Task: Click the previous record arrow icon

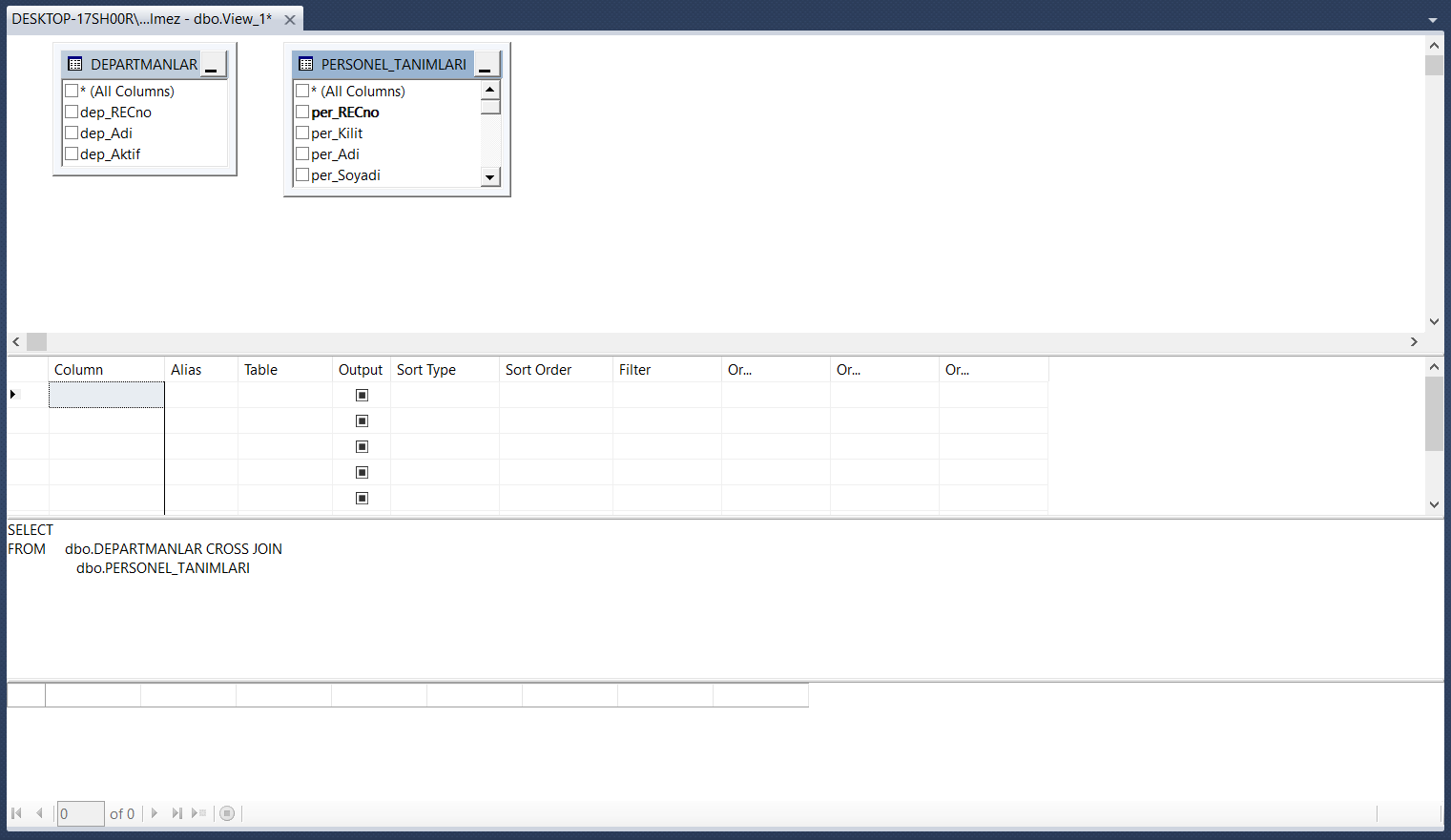Action: [39, 813]
